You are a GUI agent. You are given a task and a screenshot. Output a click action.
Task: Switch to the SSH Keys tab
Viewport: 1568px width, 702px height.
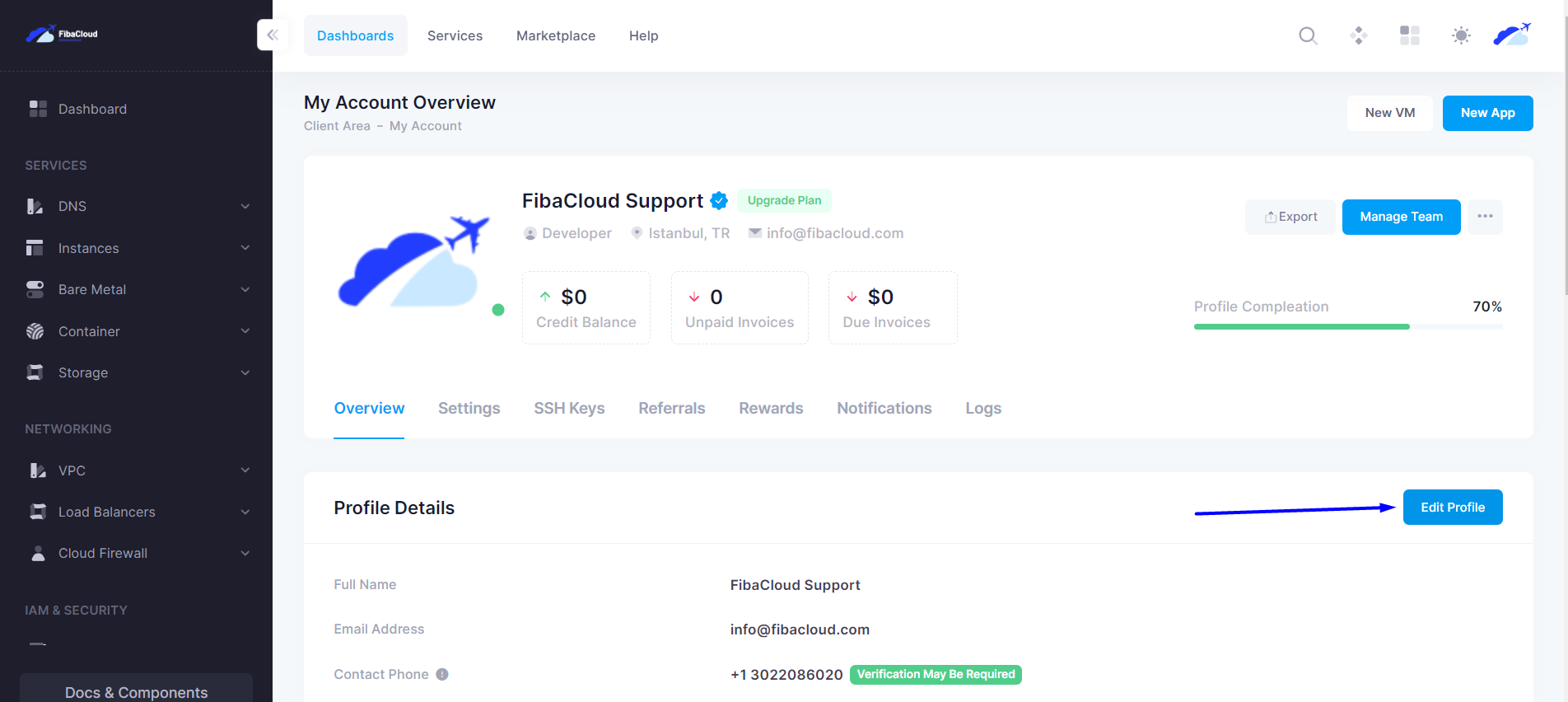coord(569,409)
